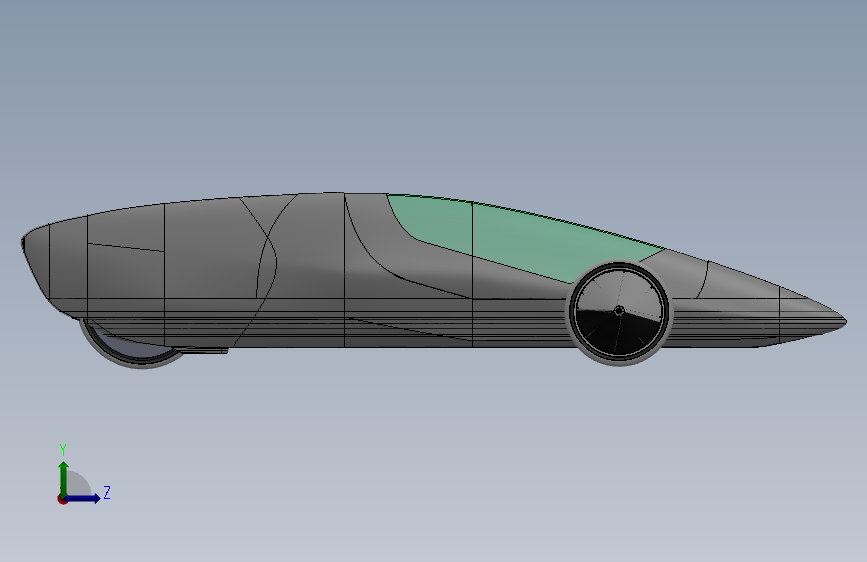Select the exposed black disc wheel

(619, 313)
